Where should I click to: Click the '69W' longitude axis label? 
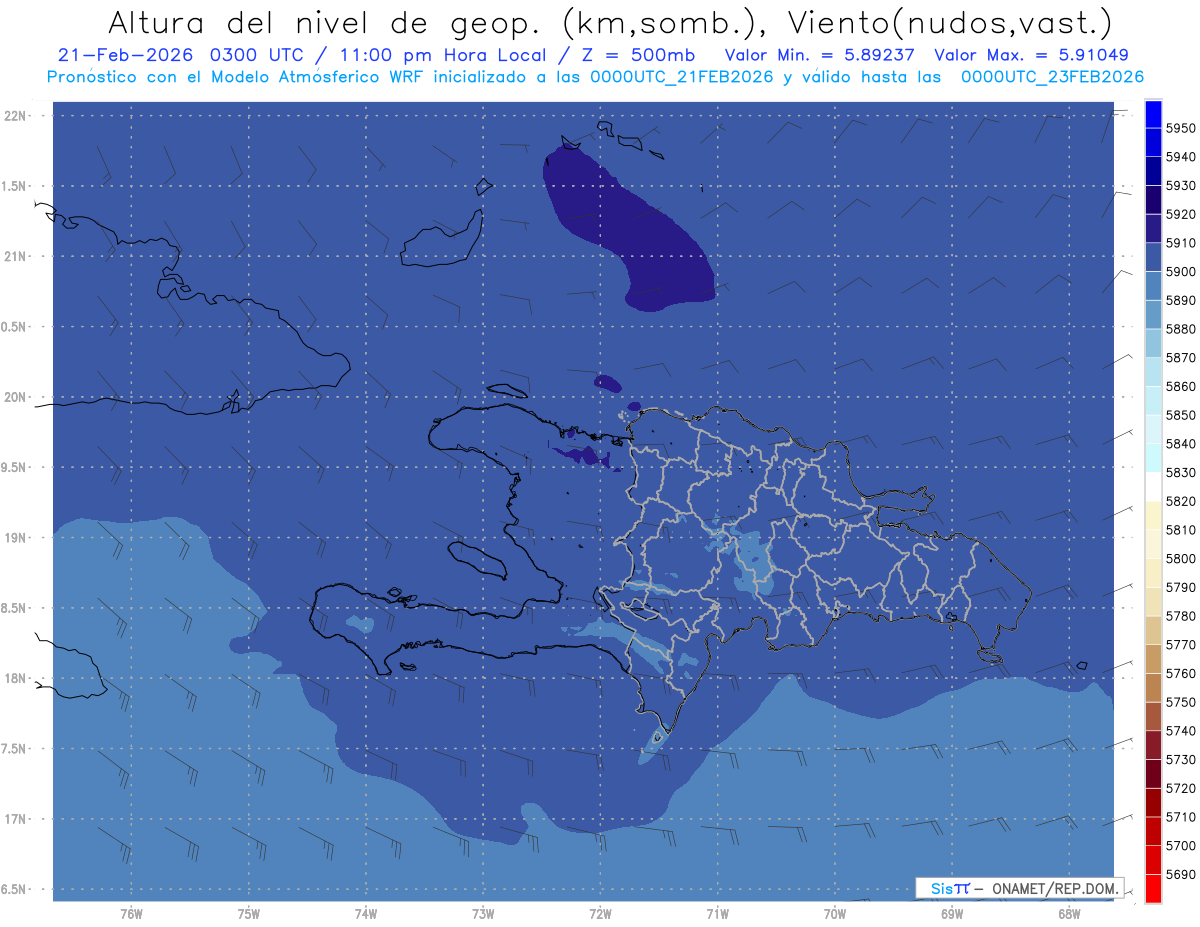(952, 913)
